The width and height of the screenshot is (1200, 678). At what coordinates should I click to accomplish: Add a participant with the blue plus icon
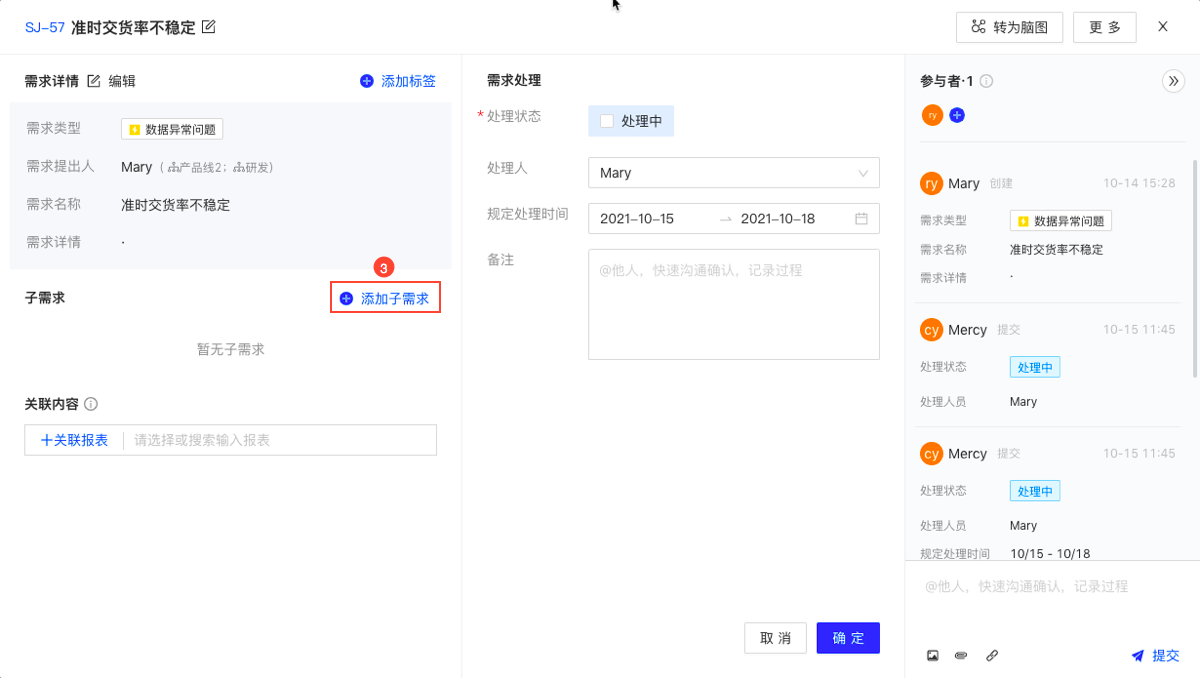957,116
